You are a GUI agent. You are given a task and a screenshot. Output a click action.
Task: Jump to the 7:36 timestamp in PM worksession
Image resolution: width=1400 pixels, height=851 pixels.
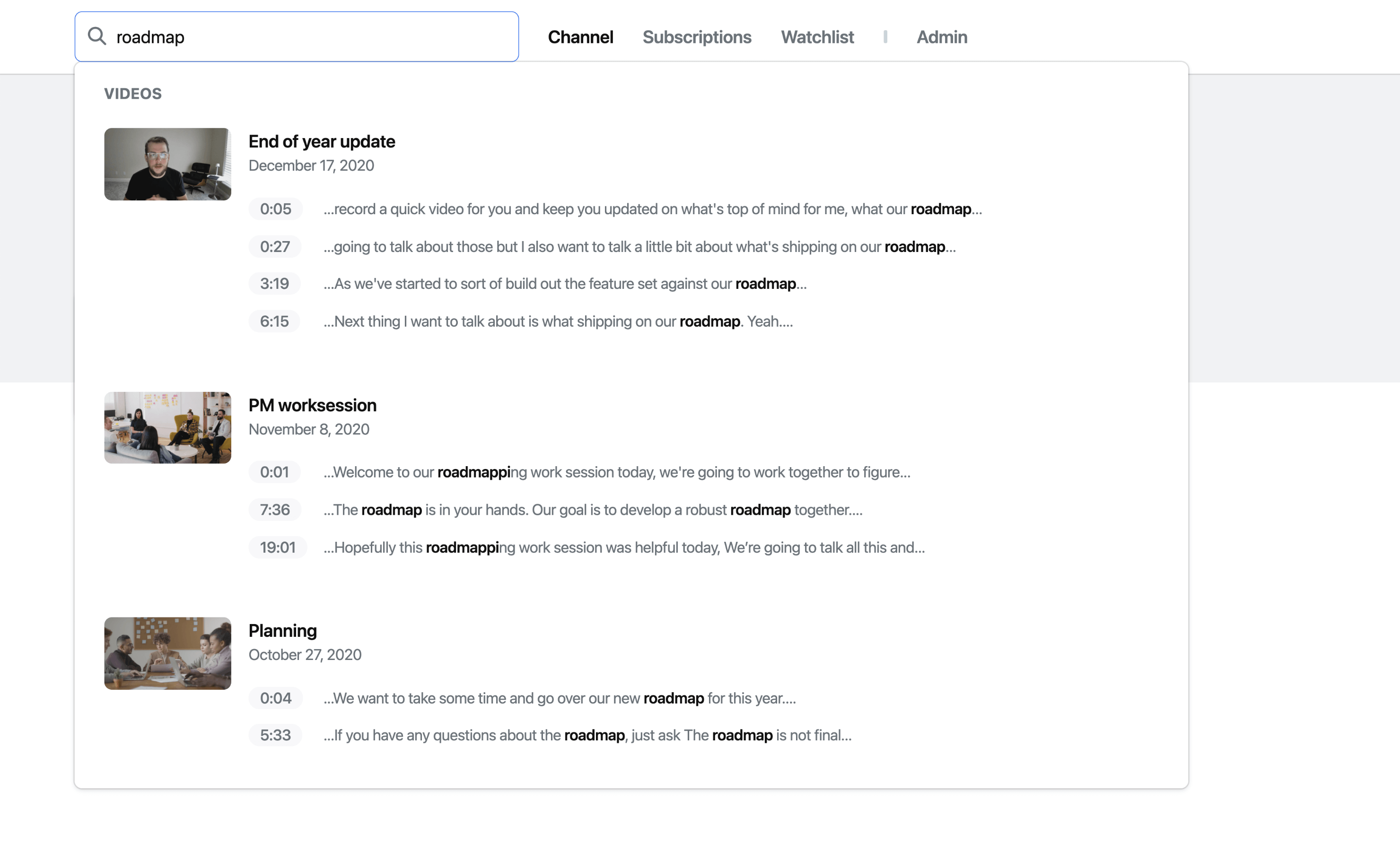click(275, 510)
